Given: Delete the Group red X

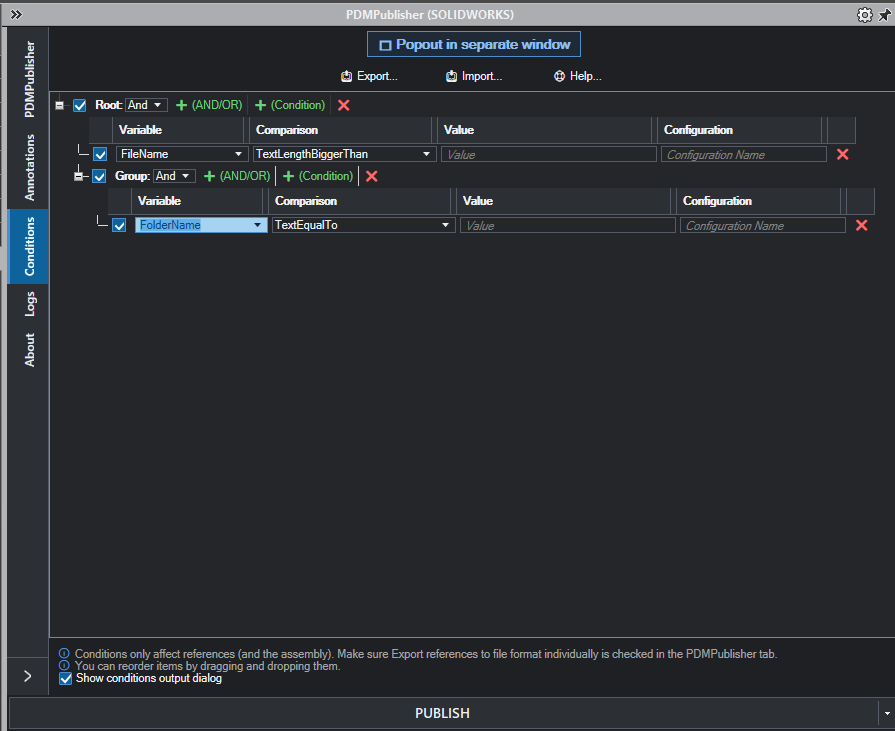Looking at the screenshot, I should (x=372, y=176).
